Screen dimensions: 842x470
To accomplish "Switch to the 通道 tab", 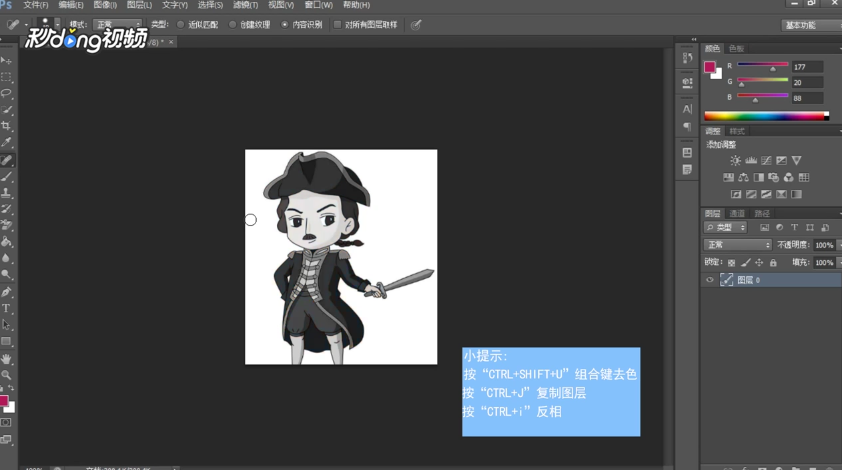I will tap(737, 213).
